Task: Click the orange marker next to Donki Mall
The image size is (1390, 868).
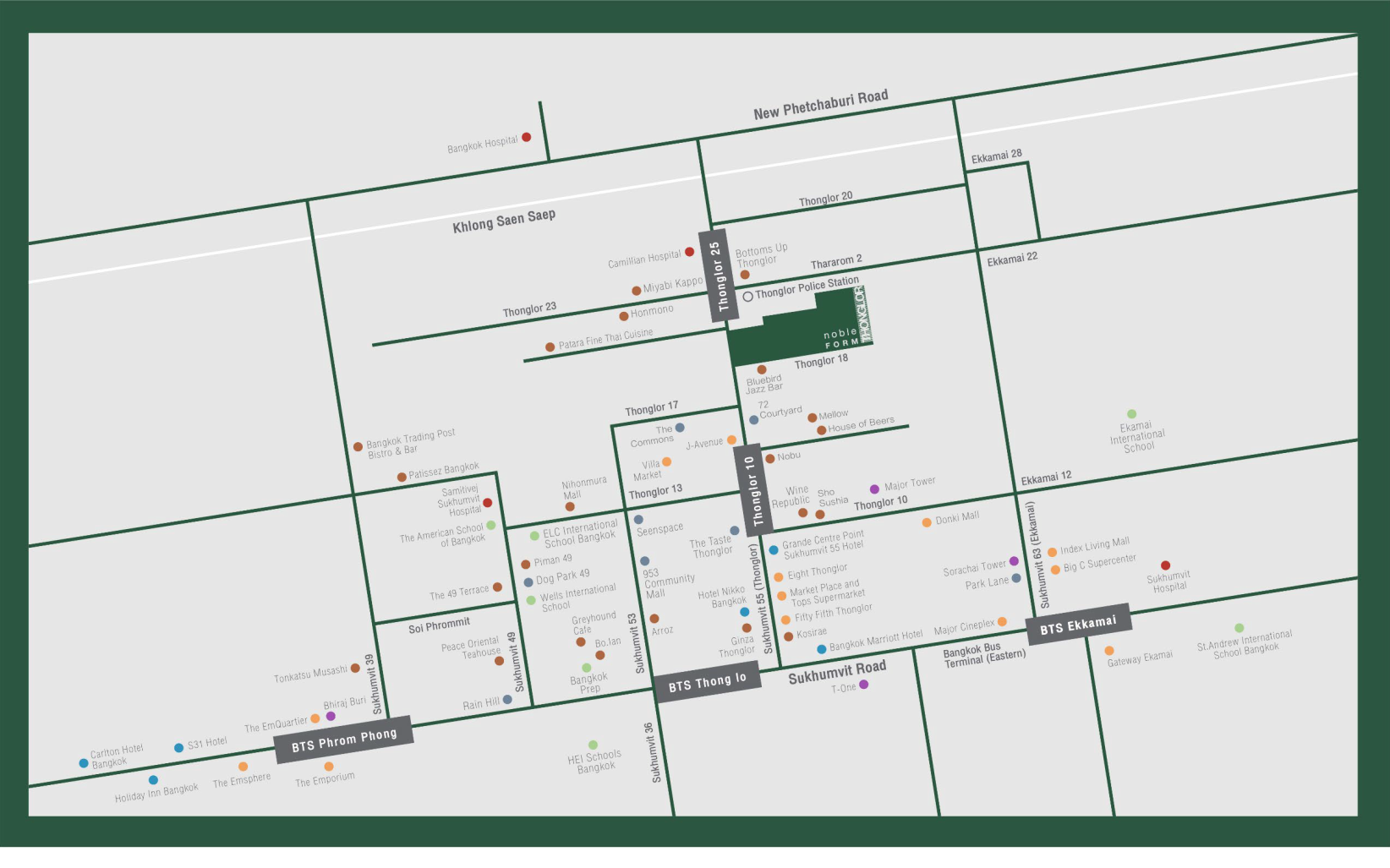Action: [x=927, y=523]
